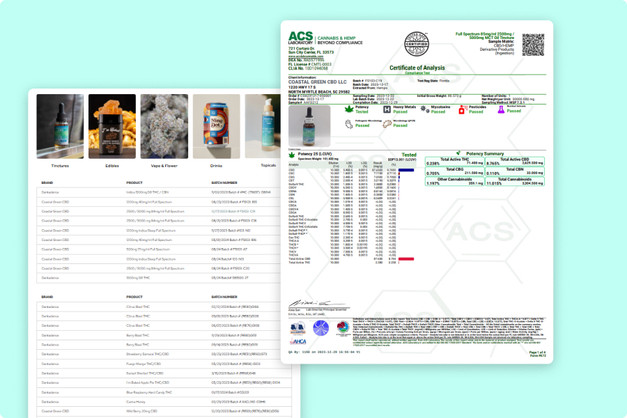Click the first table's Batch Number header
Viewport: 627px width, 418px height.
point(224,183)
